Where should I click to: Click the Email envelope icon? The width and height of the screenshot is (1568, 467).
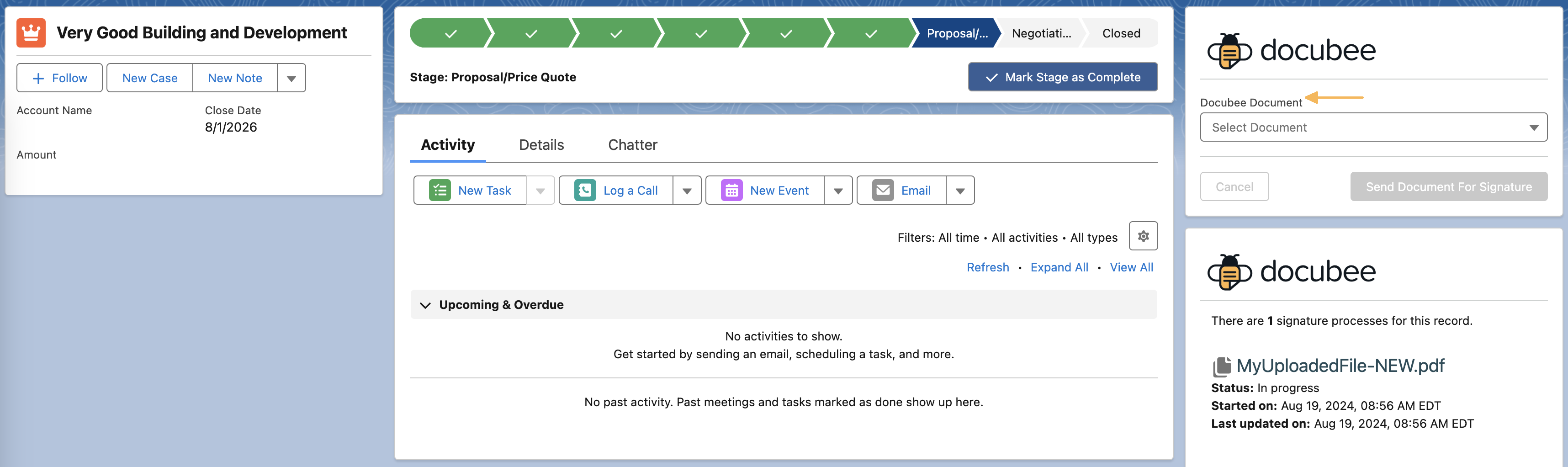pos(883,190)
